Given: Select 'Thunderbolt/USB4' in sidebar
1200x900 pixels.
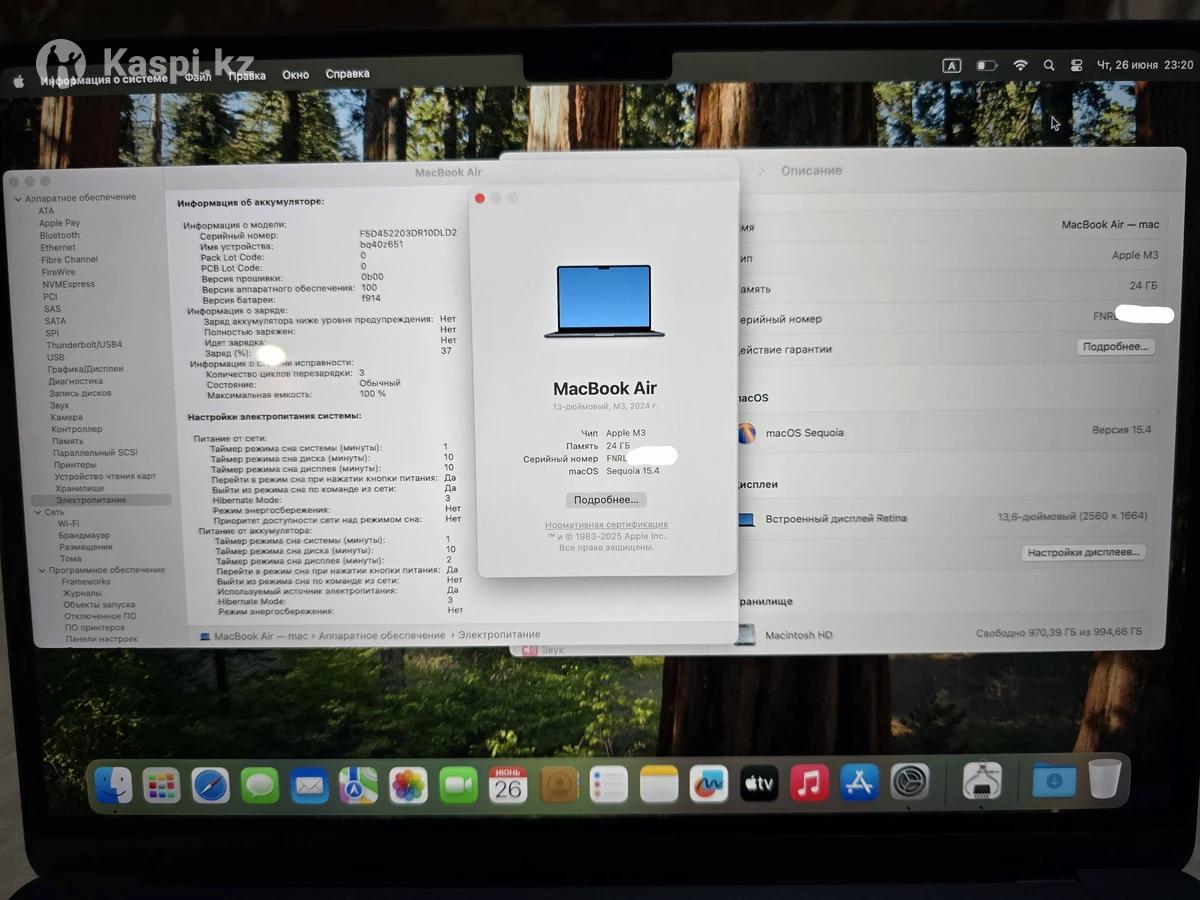Looking at the screenshot, I should pyautogui.click(x=84, y=345).
